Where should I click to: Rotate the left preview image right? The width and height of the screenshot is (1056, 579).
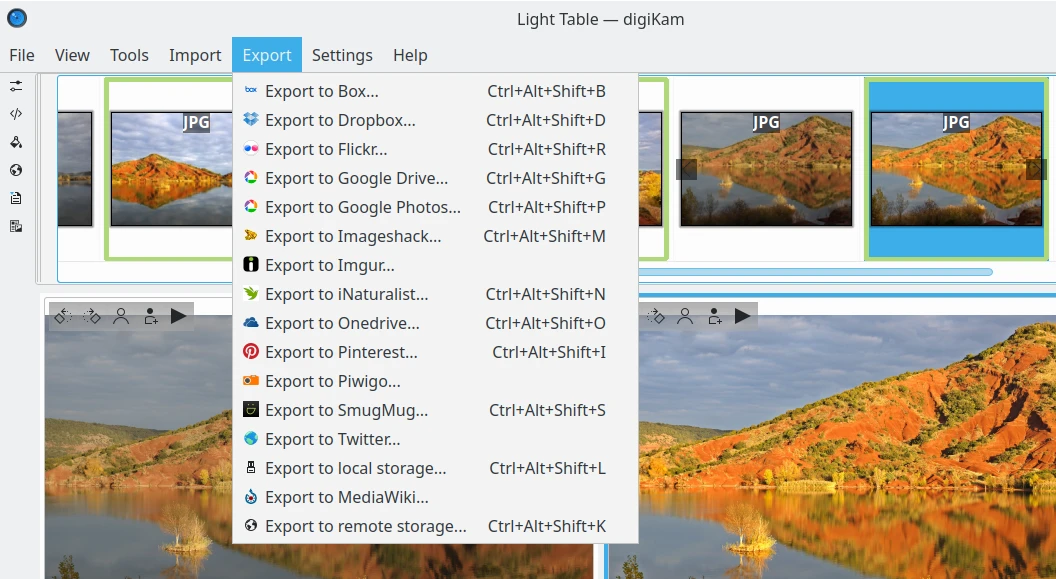point(92,316)
